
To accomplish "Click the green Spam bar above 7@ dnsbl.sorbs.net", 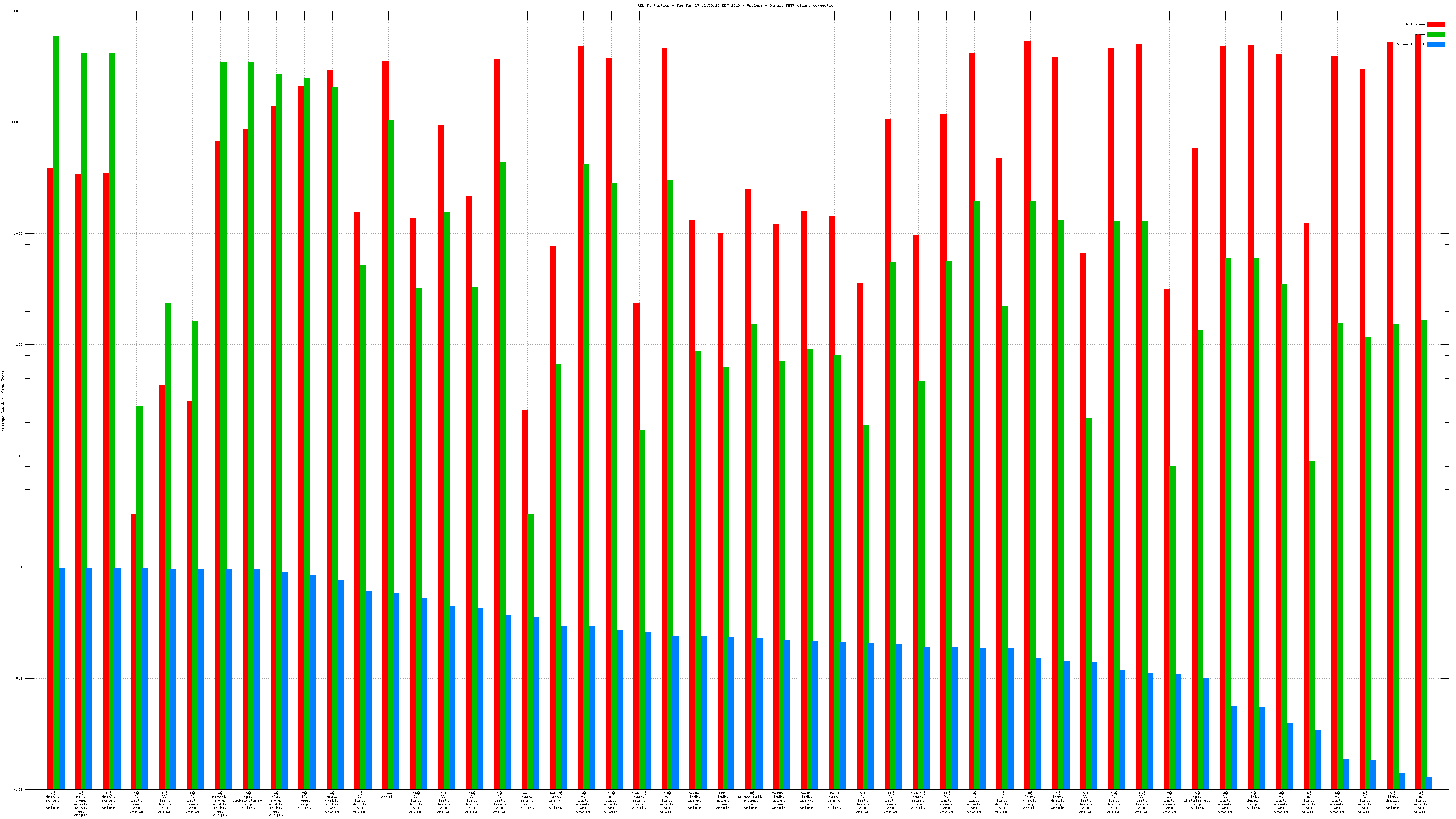I will [56, 396].
